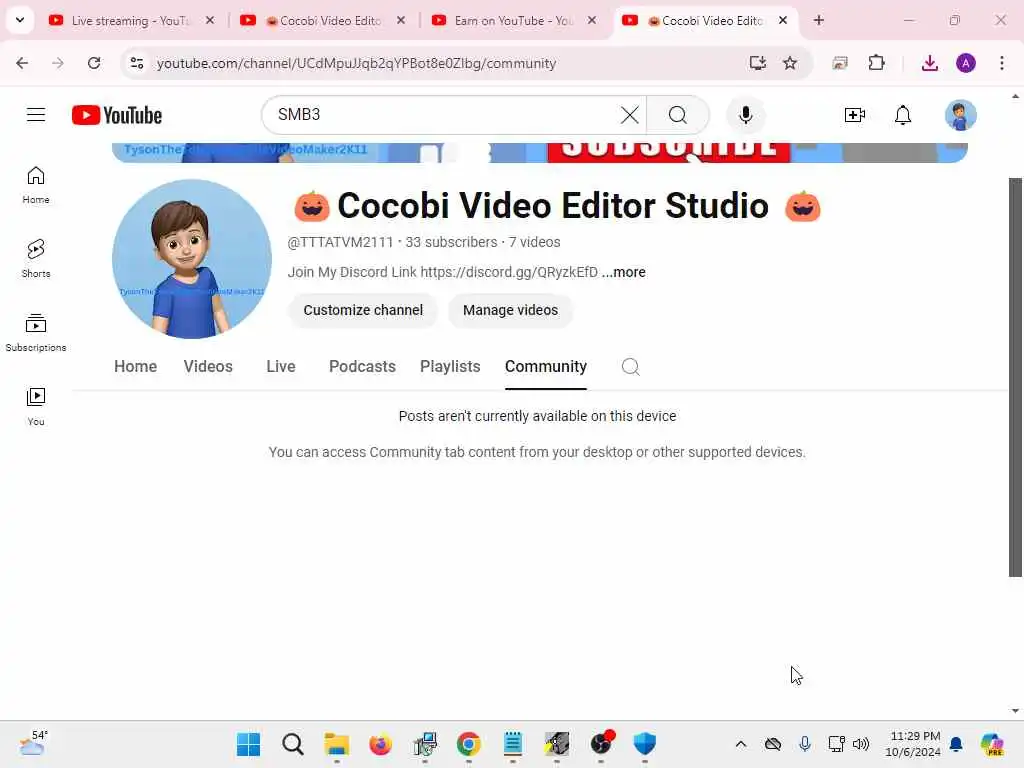Open media controls icon in toolbar

(840, 63)
